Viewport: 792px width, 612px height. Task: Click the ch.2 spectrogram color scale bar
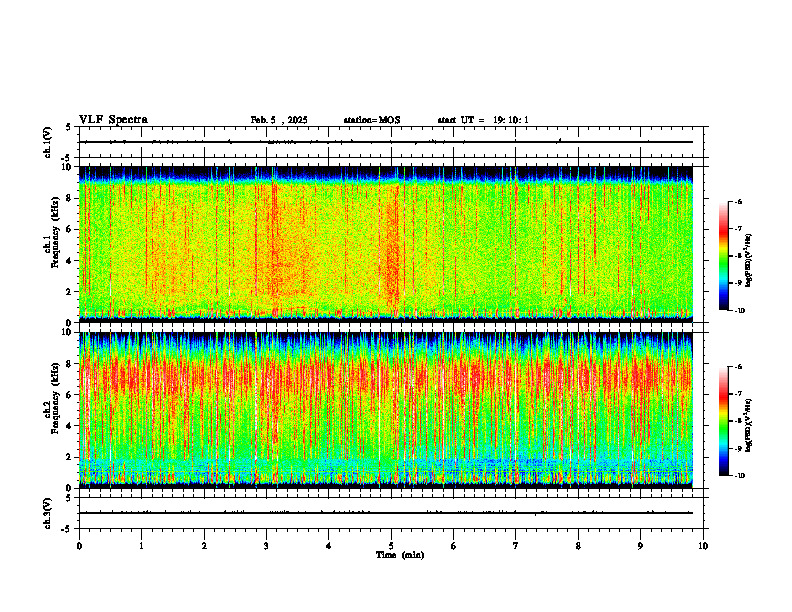pos(723,421)
